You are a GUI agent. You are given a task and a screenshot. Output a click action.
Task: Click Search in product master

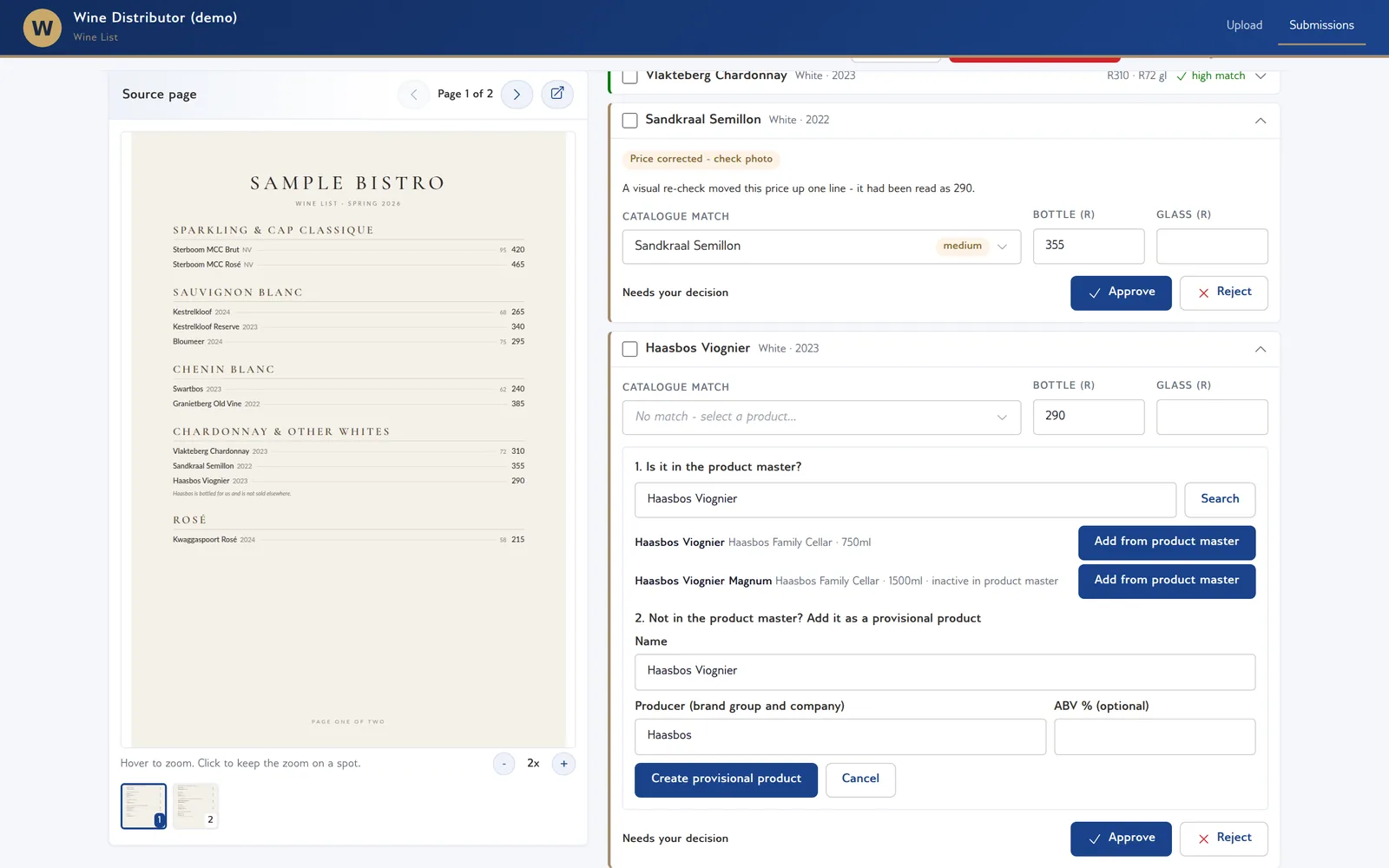coord(1220,499)
